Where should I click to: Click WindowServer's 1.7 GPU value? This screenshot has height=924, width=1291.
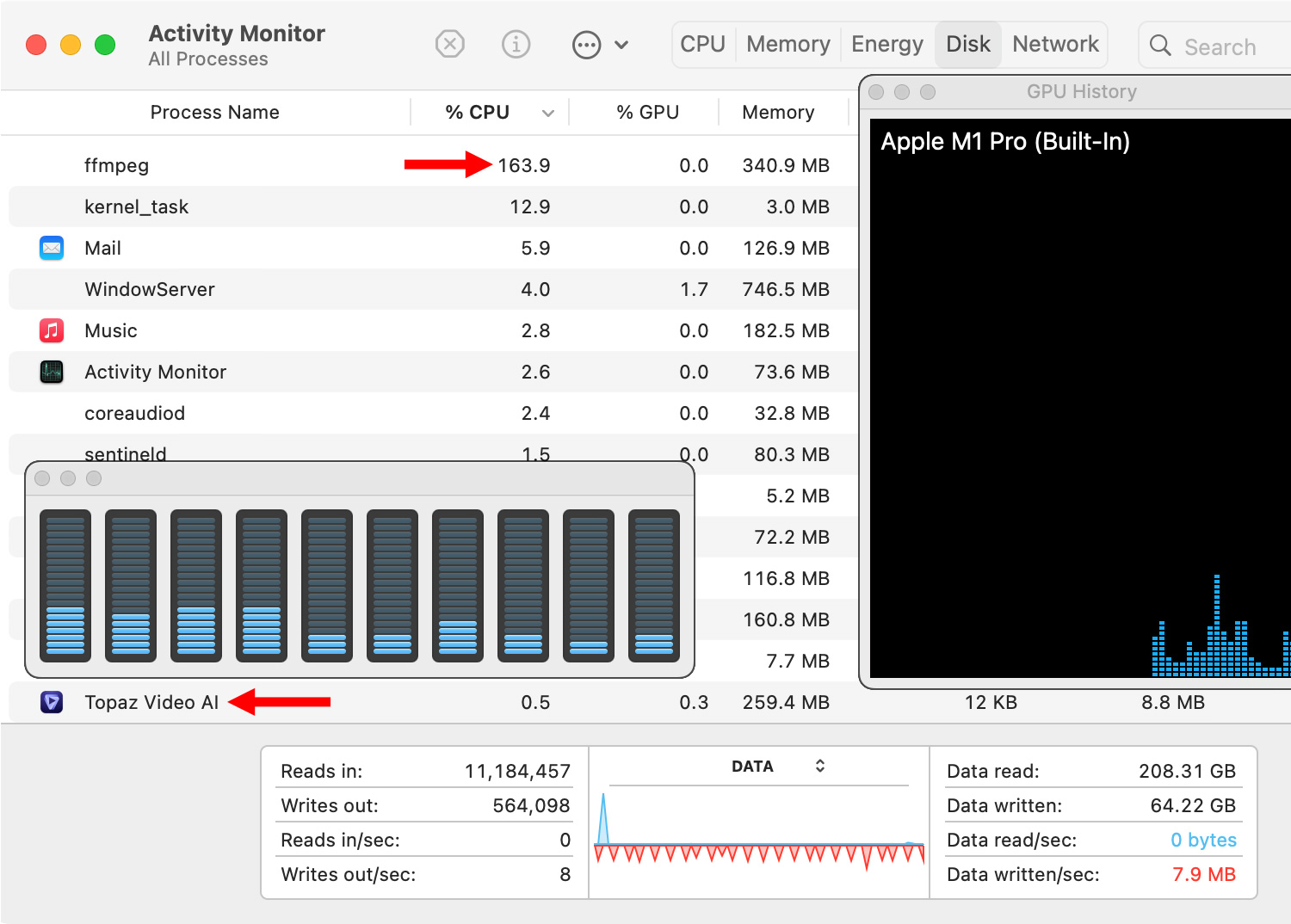point(694,289)
